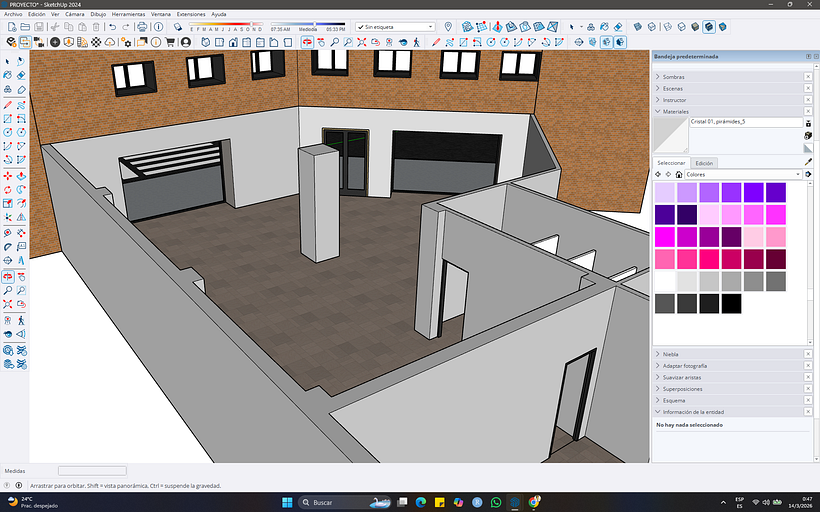Toggle X-ray style mode
820x512 pixels.
(638, 27)
